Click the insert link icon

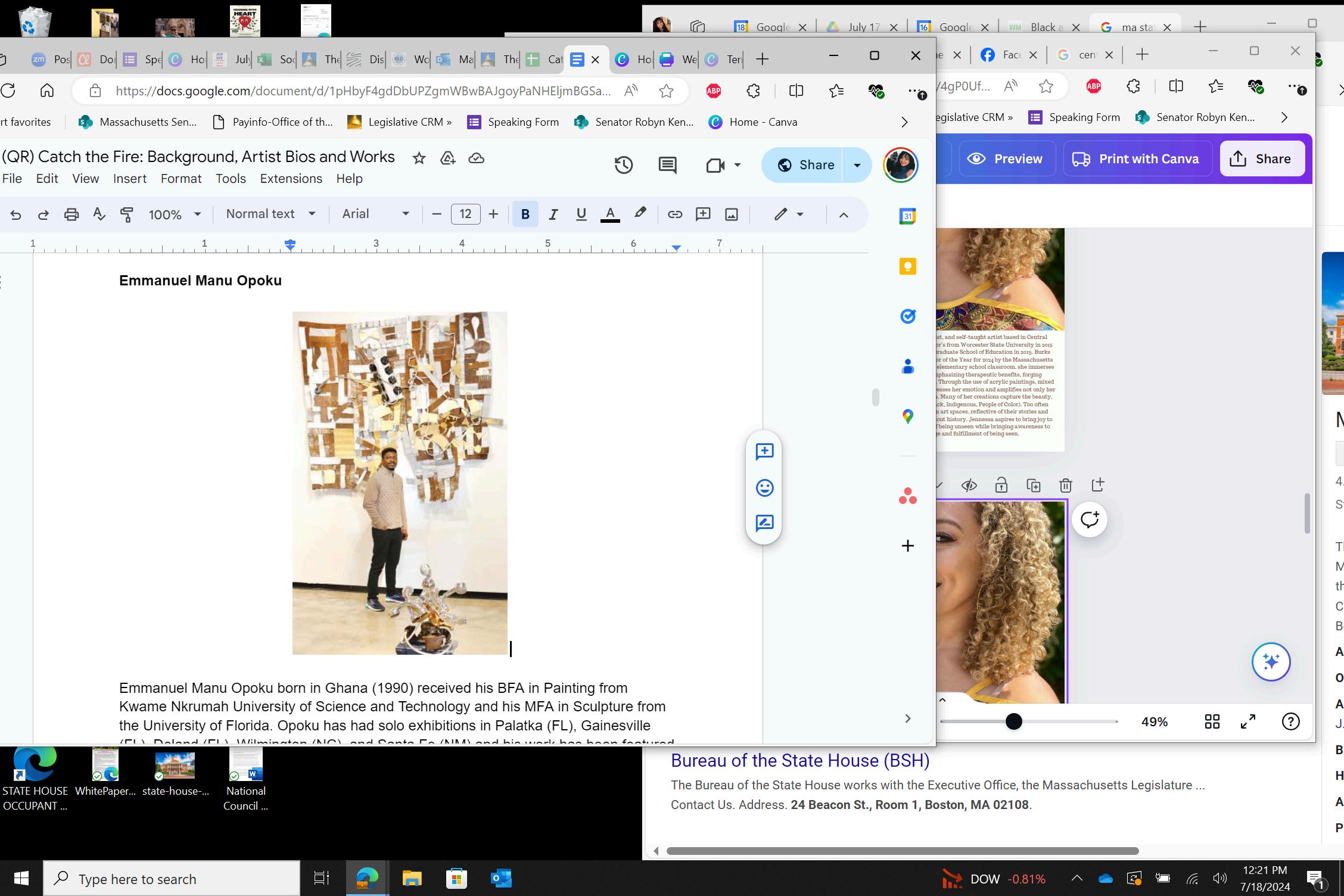point(674,214)
